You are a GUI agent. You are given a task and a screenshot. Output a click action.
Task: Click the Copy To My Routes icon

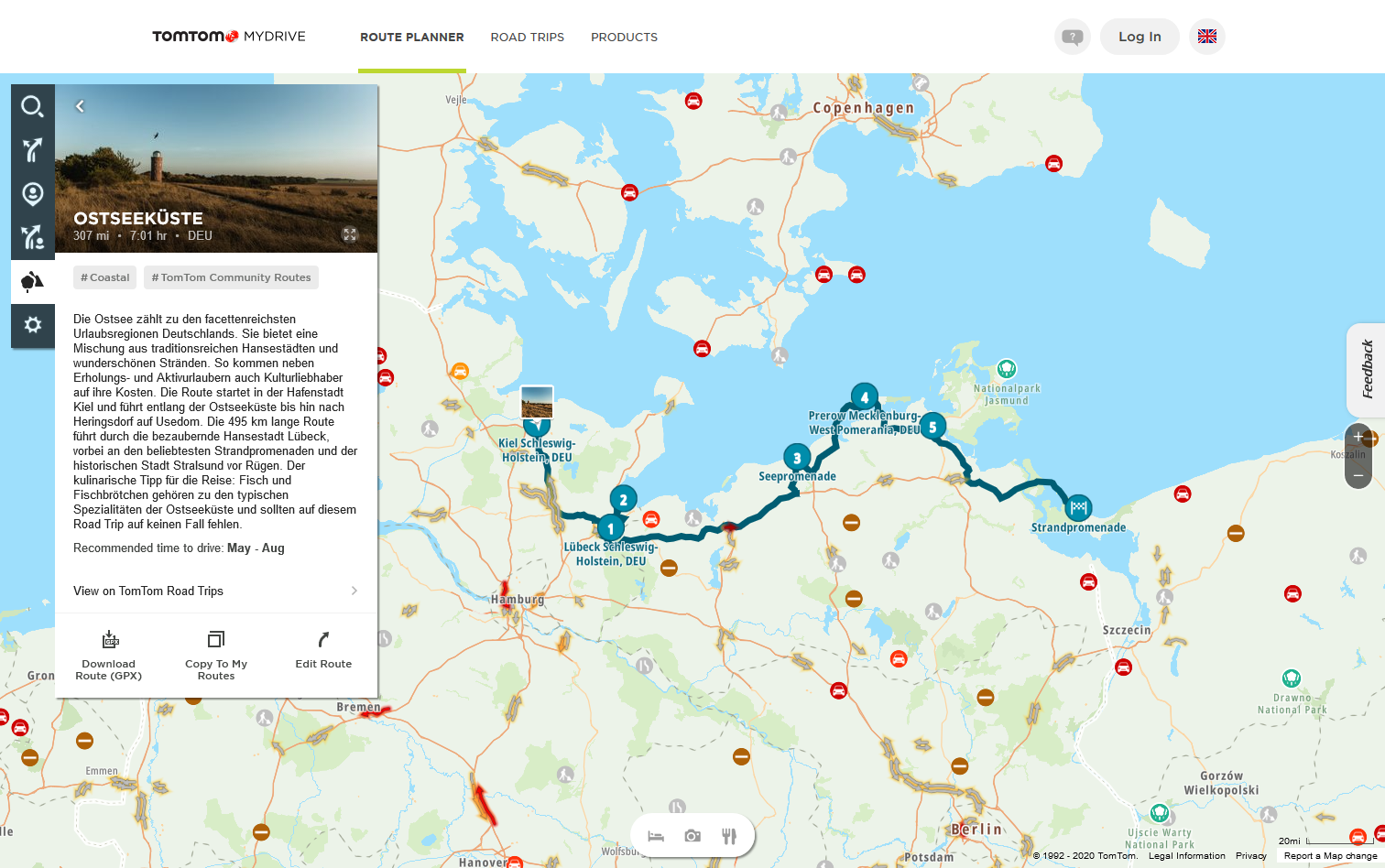[x=216, y=639]
